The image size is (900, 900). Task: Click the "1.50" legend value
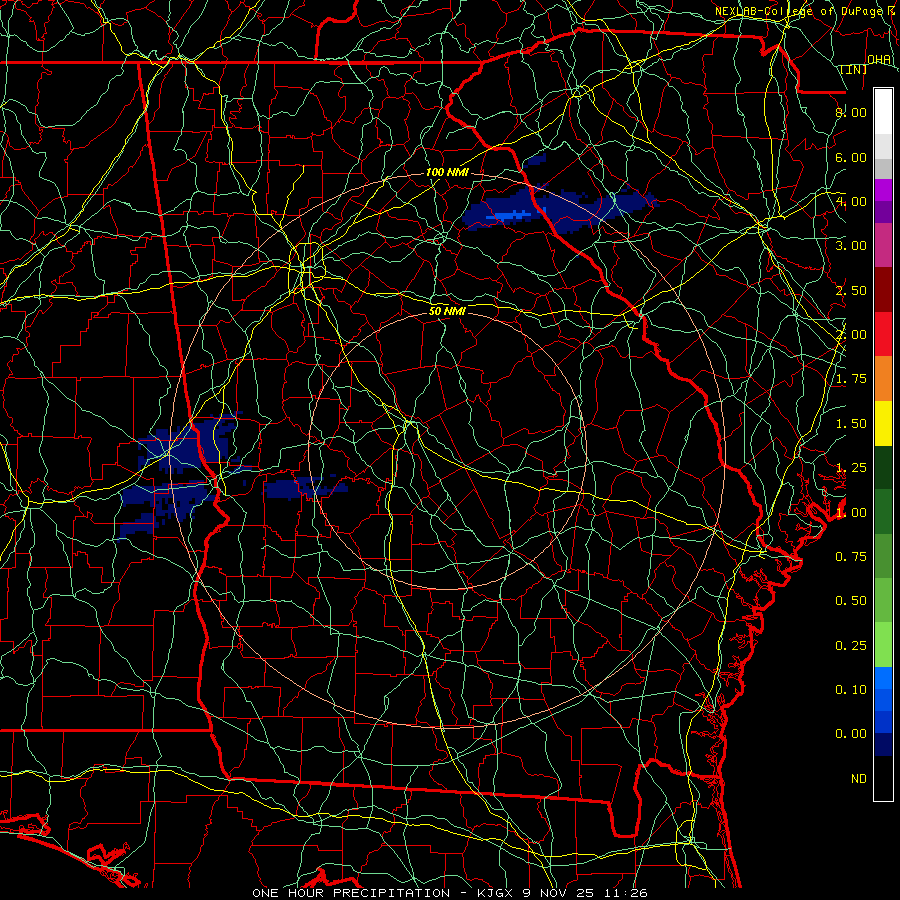point(851,424)
